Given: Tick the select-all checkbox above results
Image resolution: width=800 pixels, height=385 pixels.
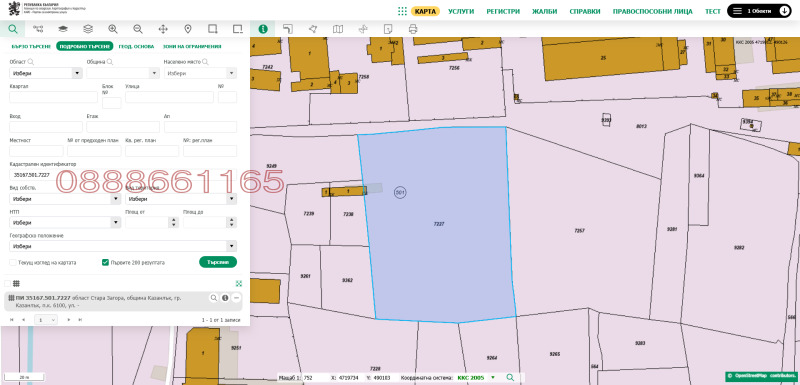Looking at the screenshot, I should click(7, 284).
